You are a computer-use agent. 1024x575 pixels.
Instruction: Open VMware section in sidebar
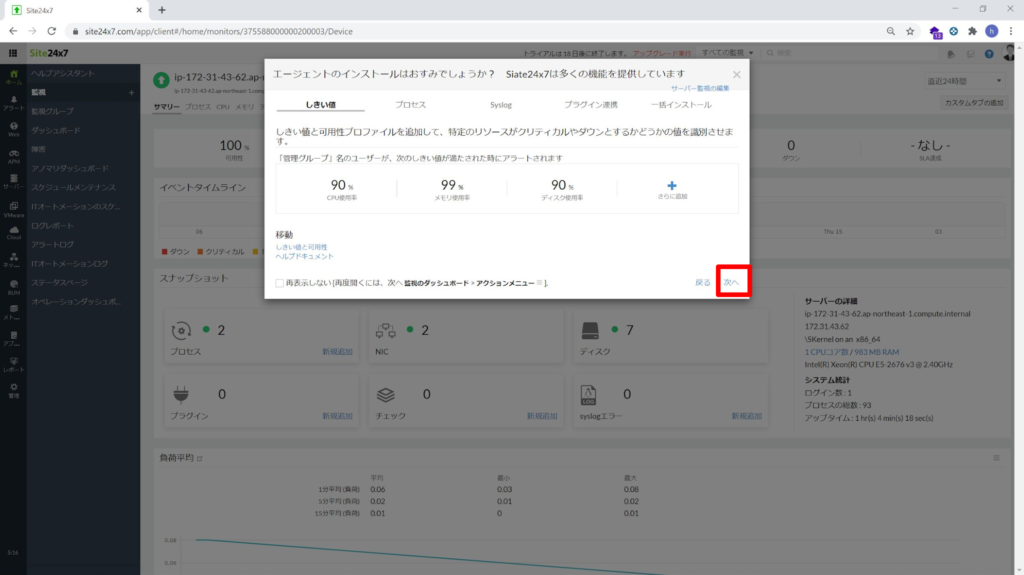[13, 209]
